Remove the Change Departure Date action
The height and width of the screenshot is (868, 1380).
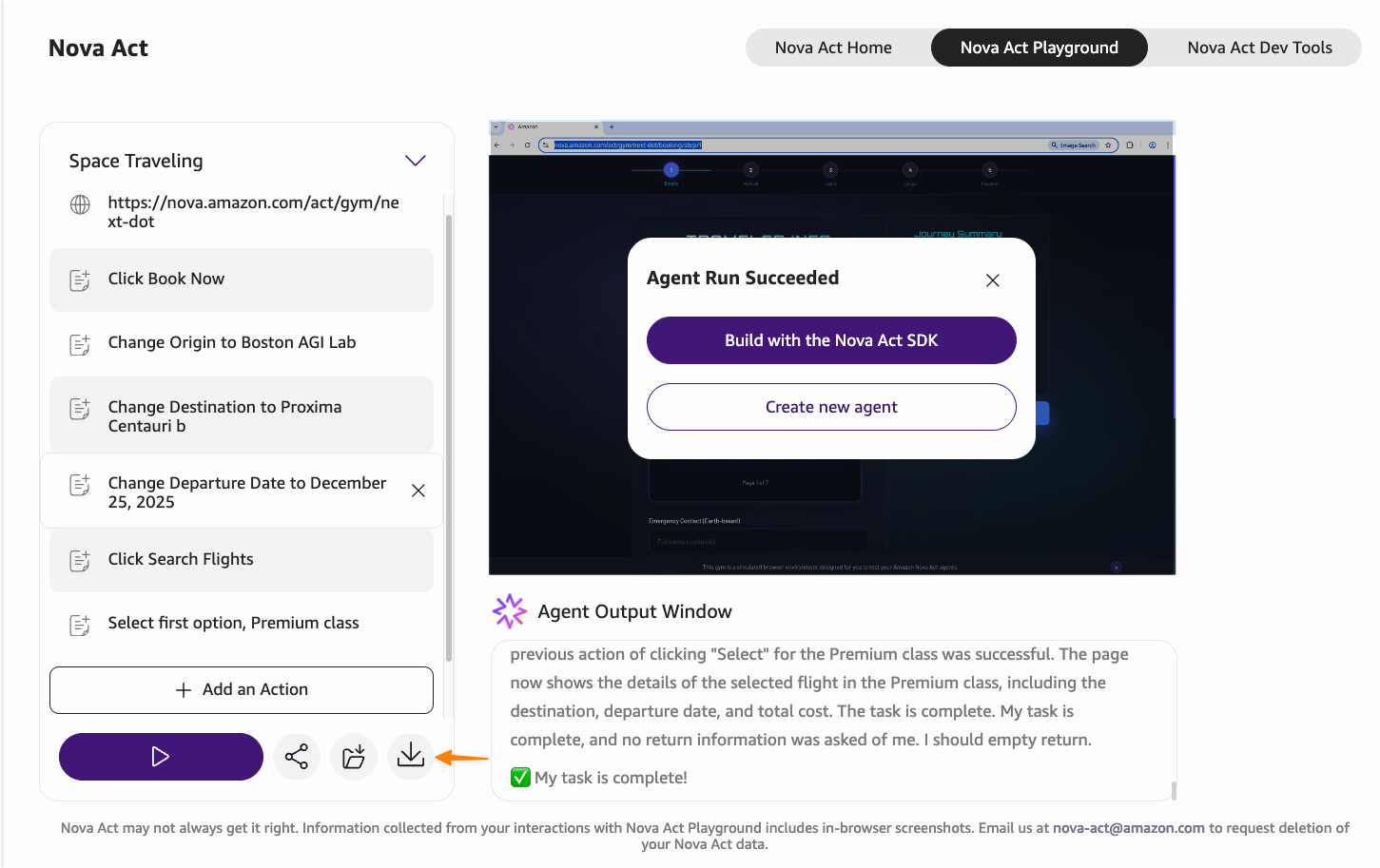click(x=418, y=491)
